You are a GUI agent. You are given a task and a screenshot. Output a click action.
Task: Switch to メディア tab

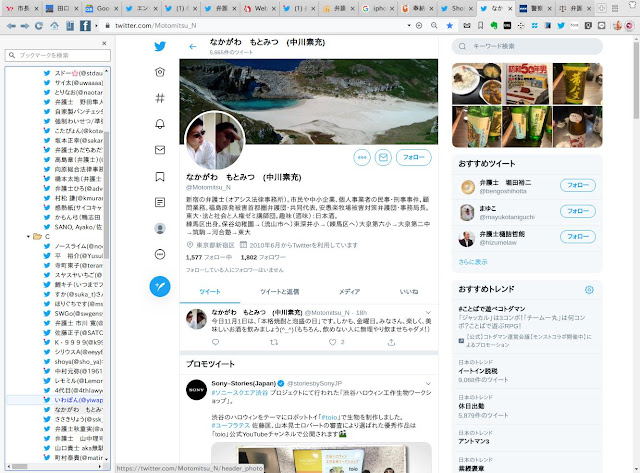(x=349, y=292)
